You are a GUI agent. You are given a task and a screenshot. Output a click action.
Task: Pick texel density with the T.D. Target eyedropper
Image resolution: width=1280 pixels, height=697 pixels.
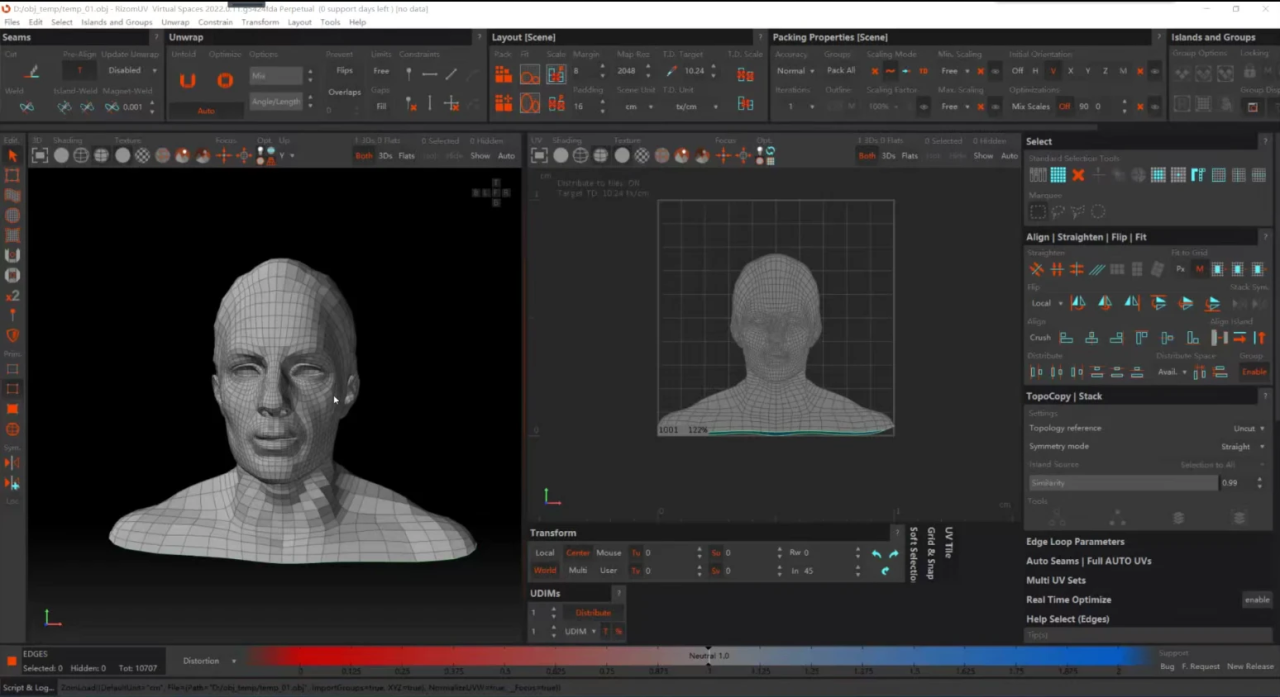(x=672, y=71)
